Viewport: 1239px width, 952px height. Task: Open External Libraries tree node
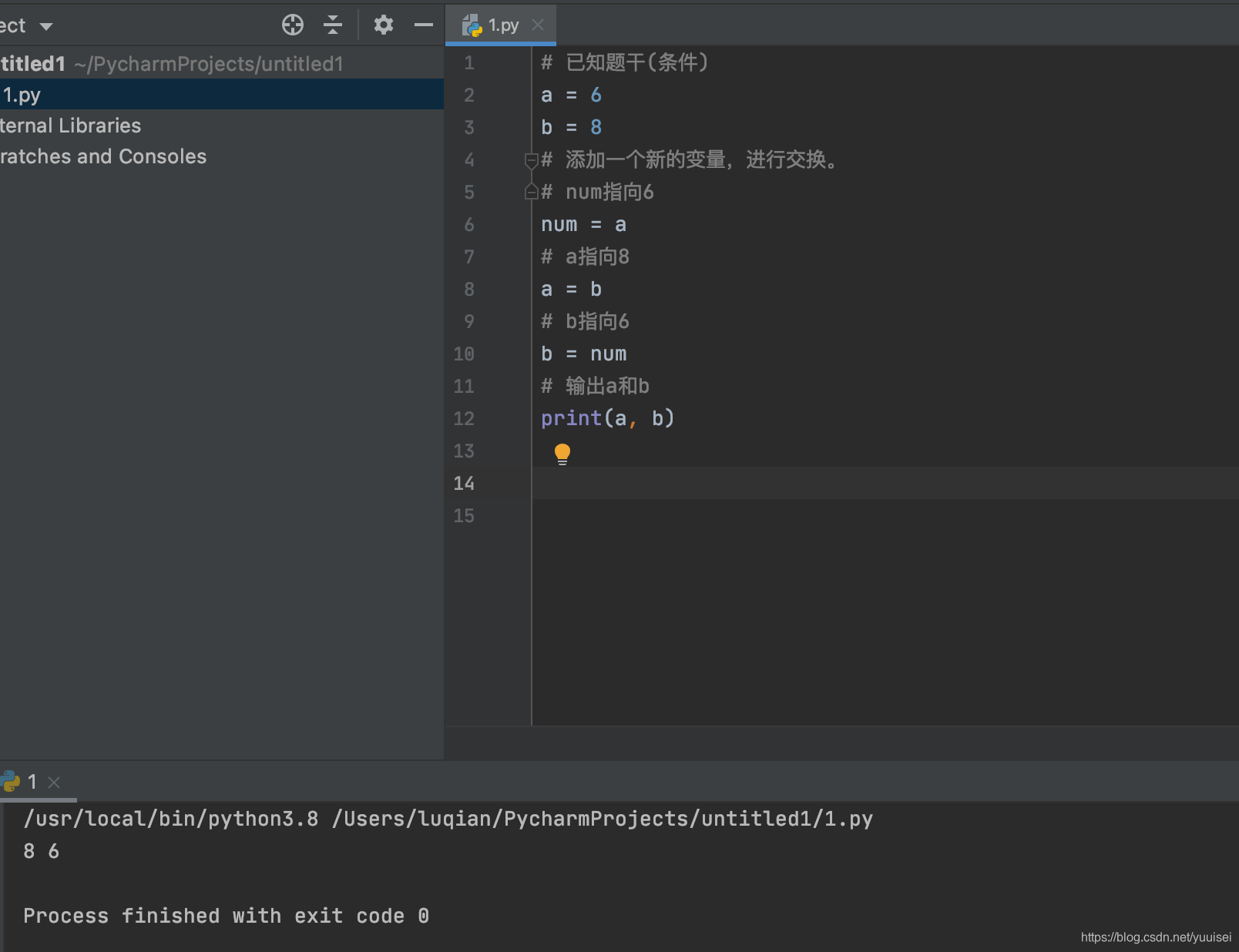click(x=70, y=126)
